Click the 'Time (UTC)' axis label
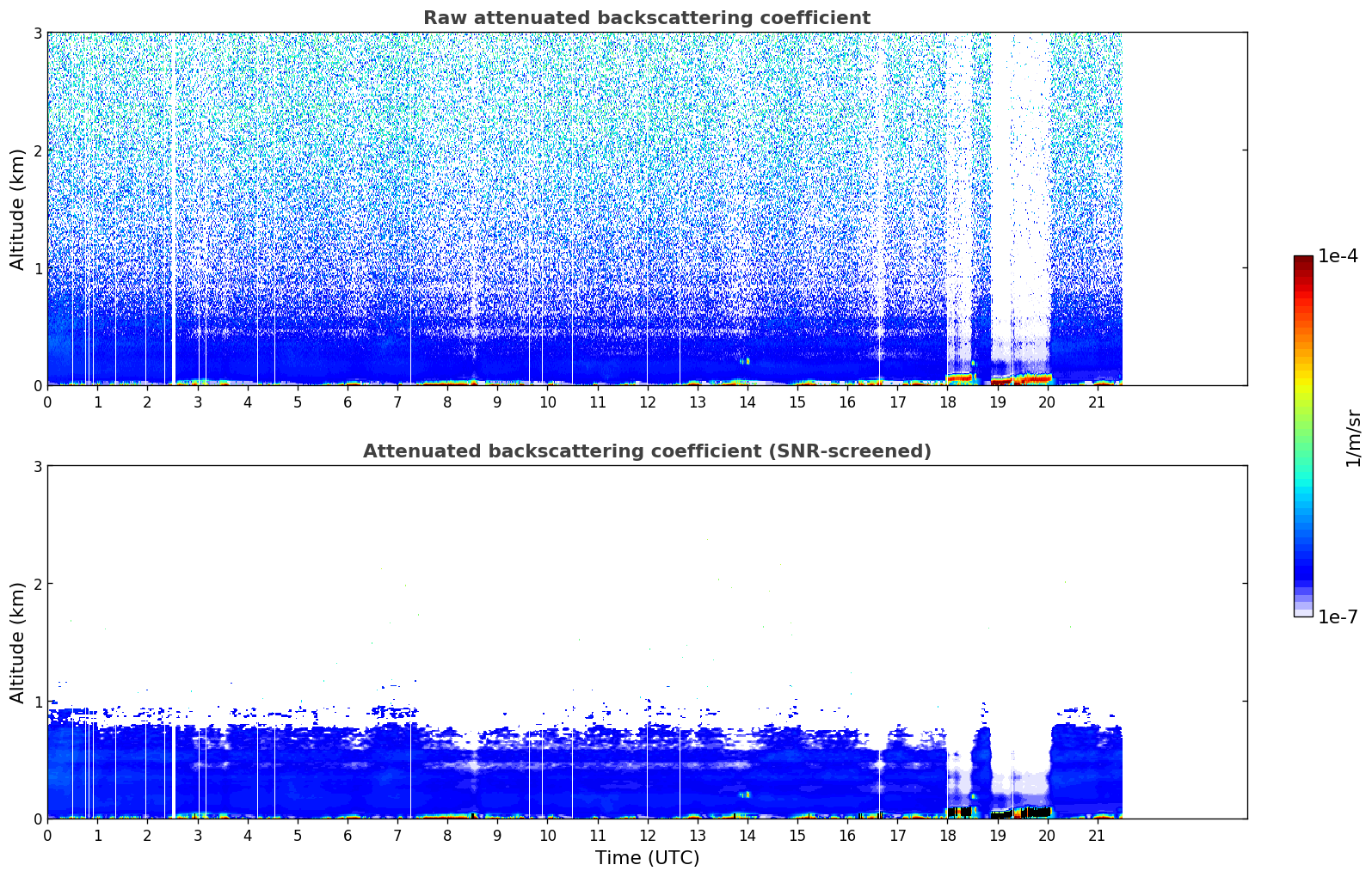 pos(647,858)
